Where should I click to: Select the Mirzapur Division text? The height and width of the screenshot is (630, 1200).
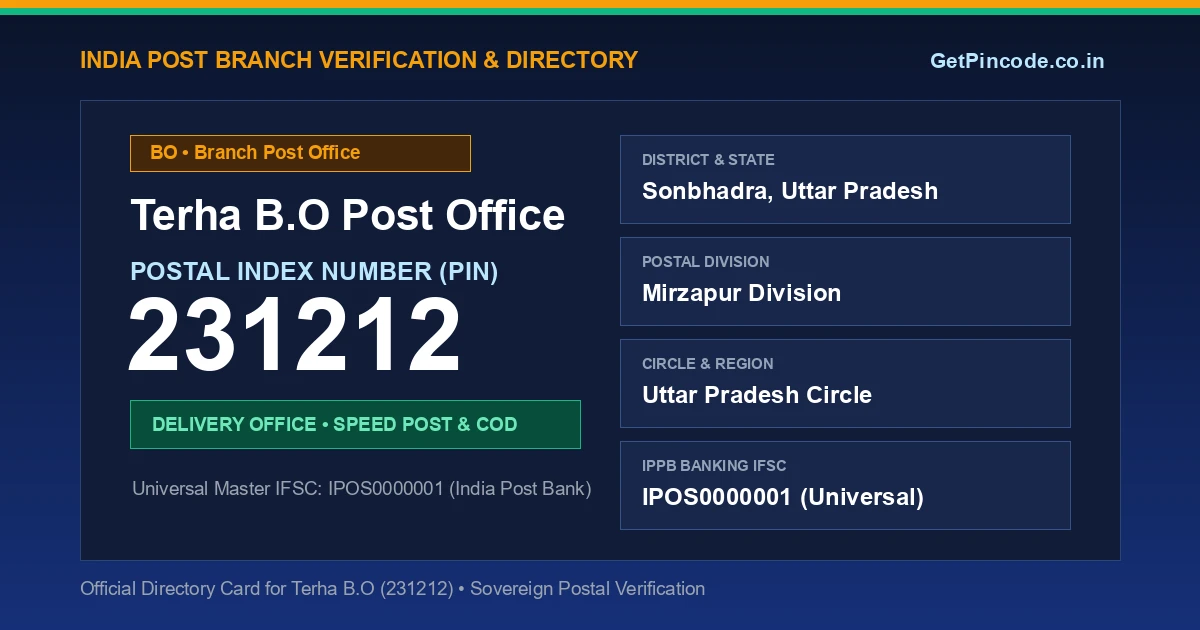[741, 293]
